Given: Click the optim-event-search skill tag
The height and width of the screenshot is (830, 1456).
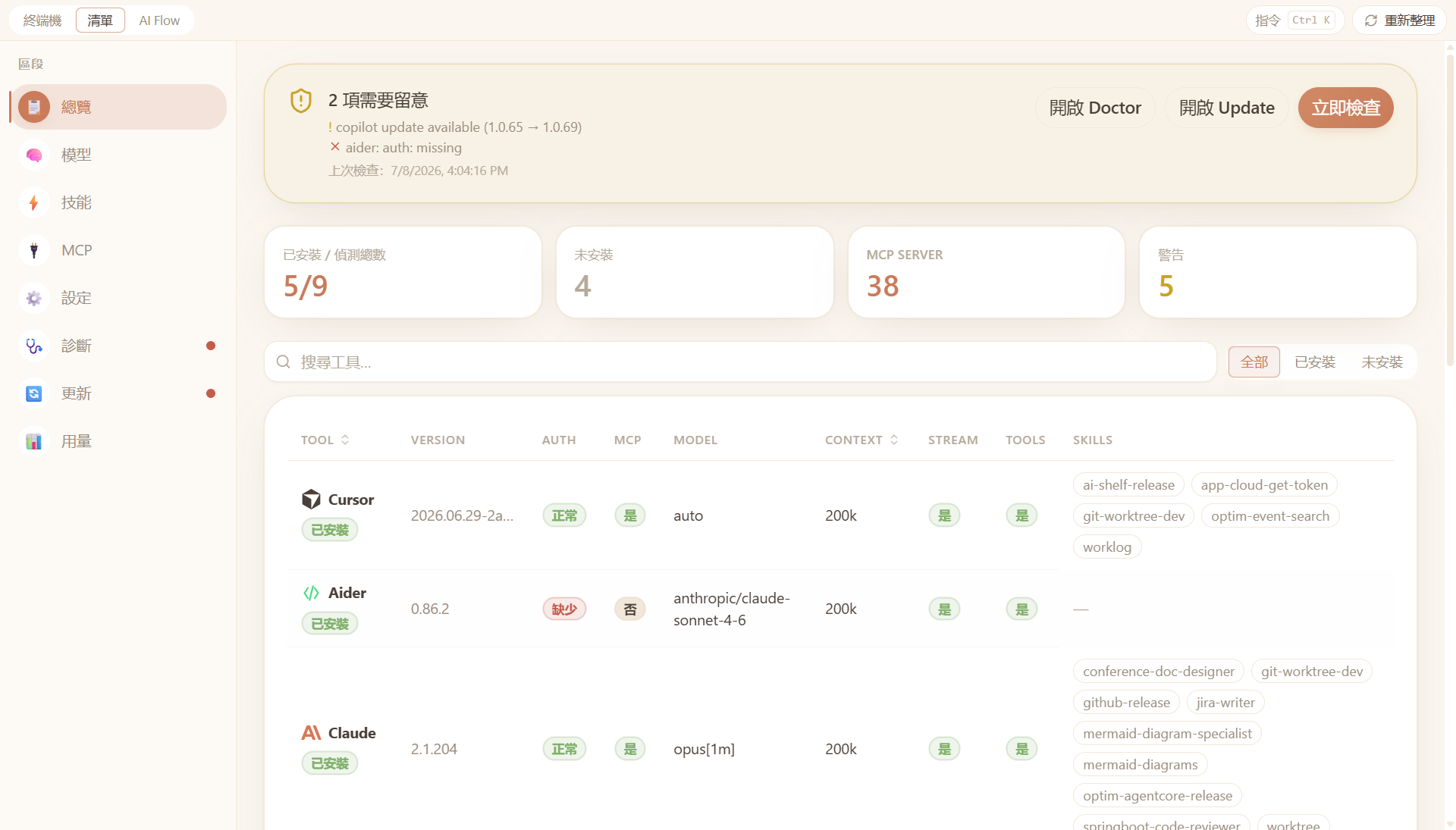Looking at the screenshot, I should [1270, 516].
